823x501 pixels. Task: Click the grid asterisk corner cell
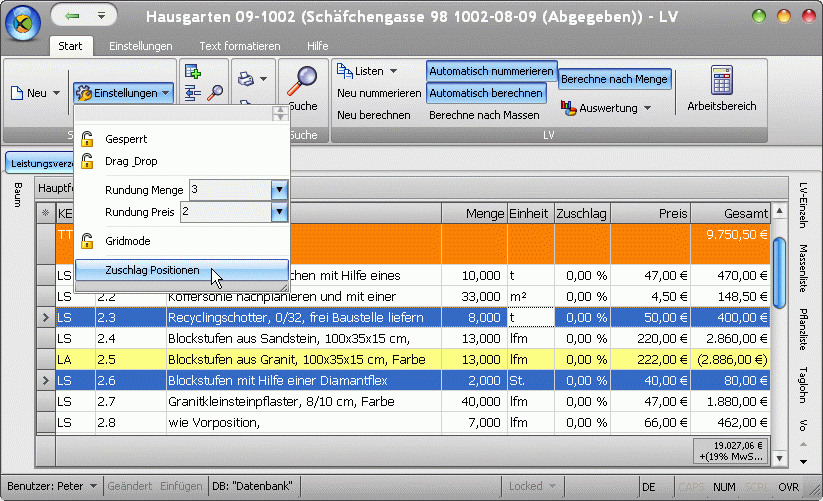pos(46,213)
